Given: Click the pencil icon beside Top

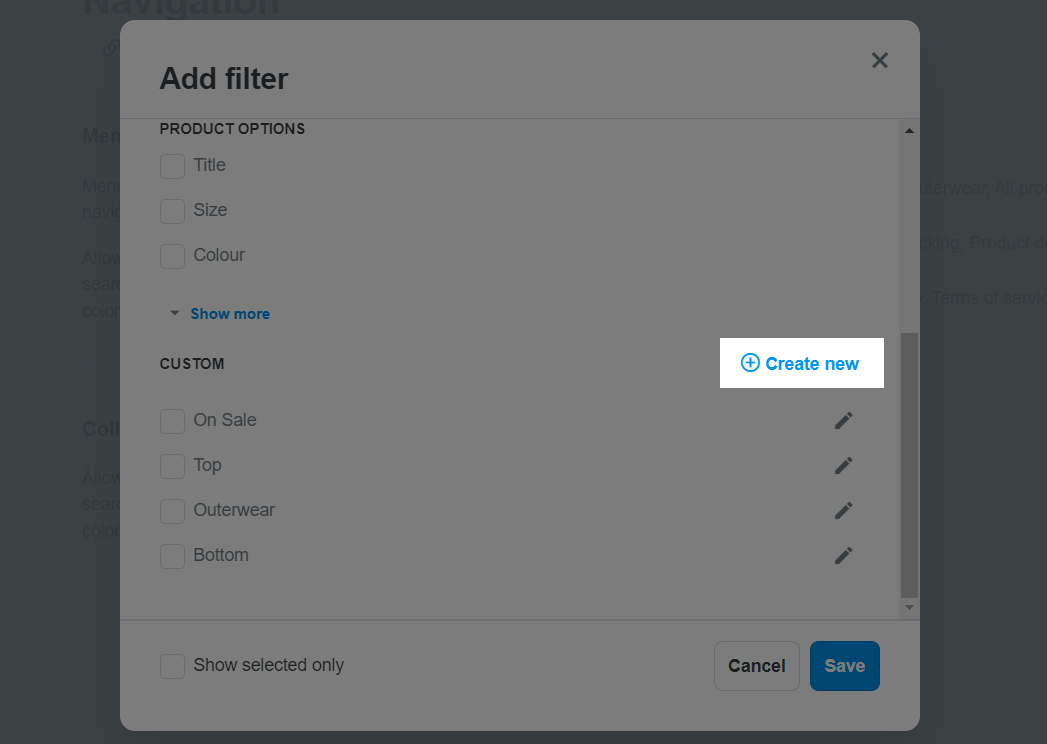Looking at the screenshot, I should 843,466.
